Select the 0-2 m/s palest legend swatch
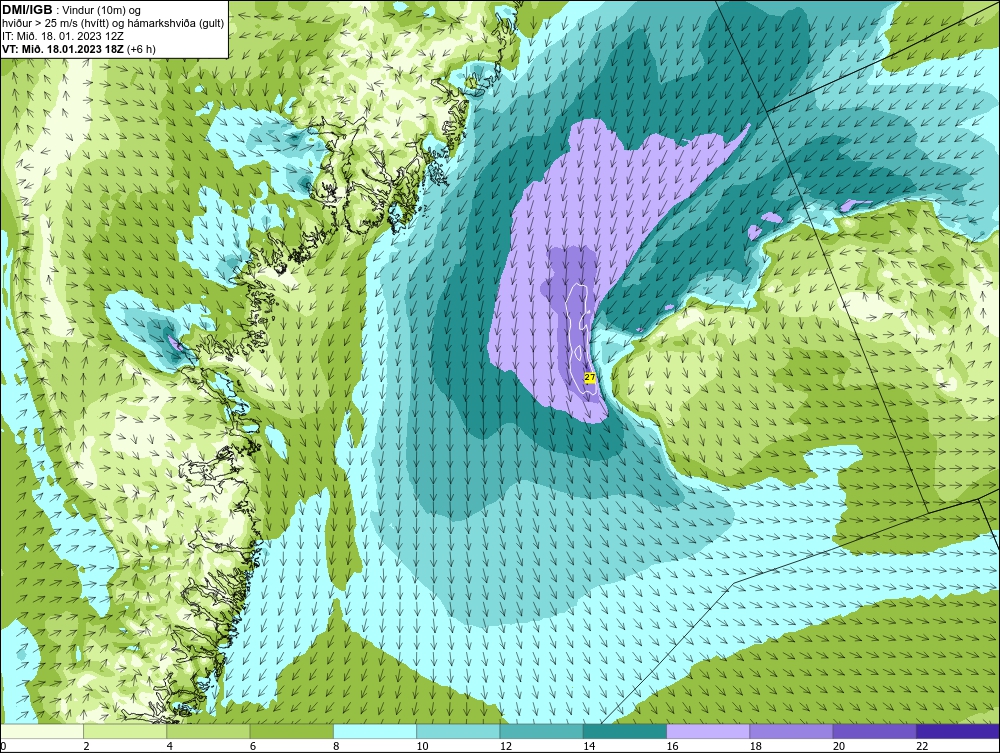This screenshot has height=753, width=1000. 42,731
